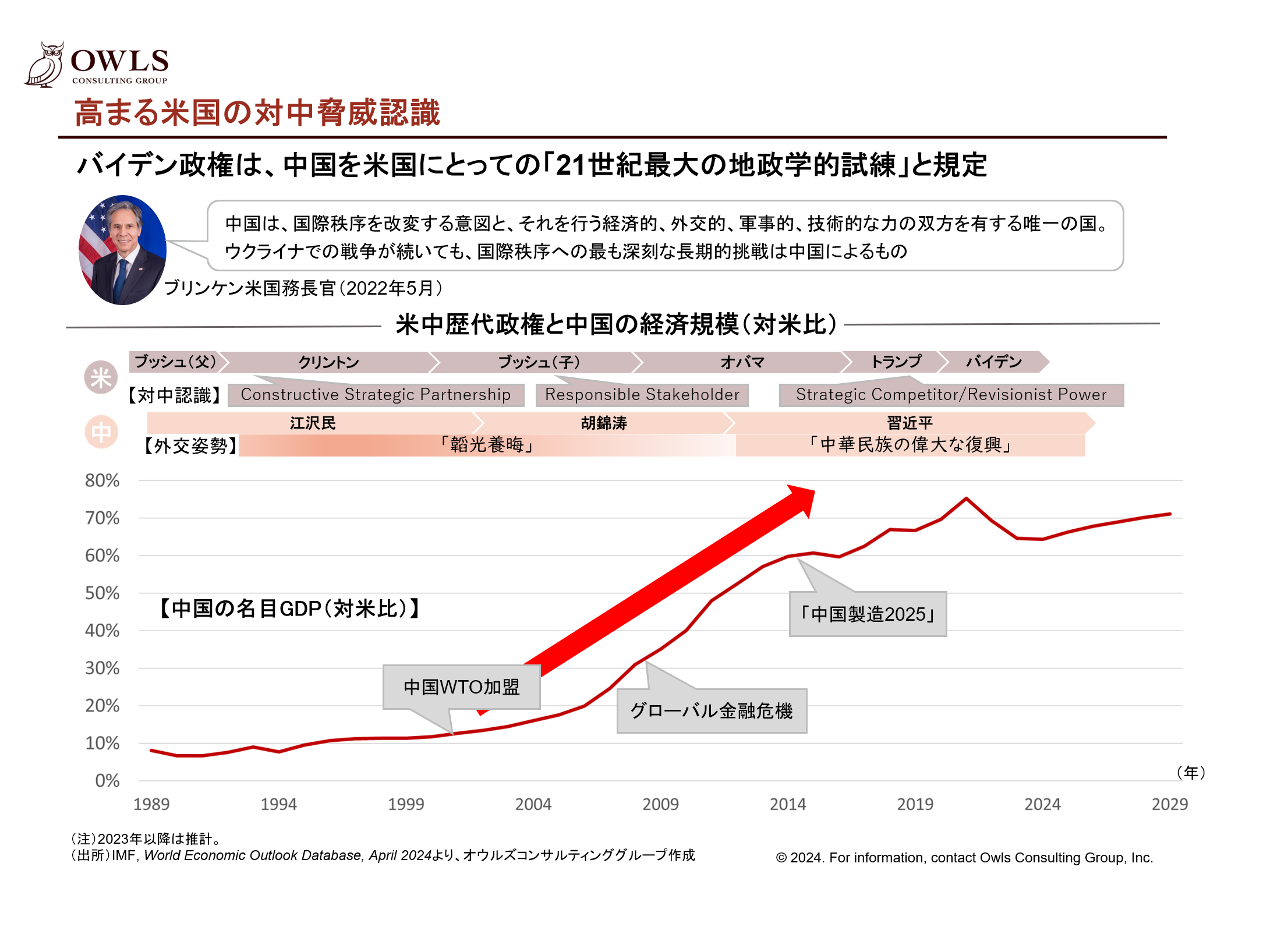
Task: Click the © 2024 copyright notice
Action: 964,858
